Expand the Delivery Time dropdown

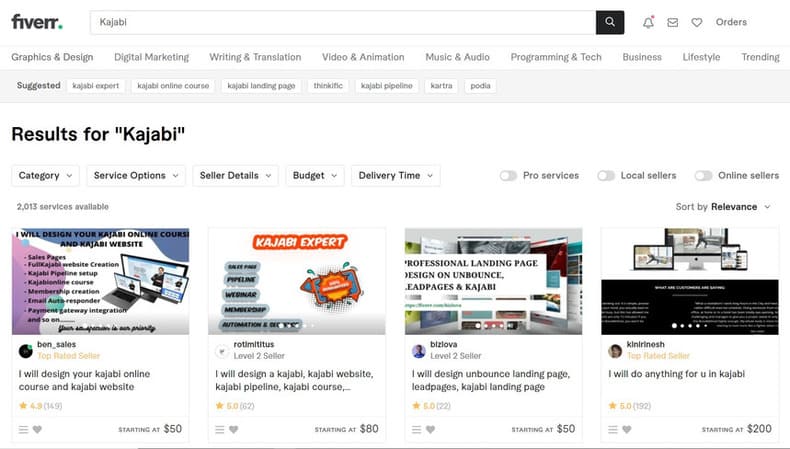coord(396,175)
